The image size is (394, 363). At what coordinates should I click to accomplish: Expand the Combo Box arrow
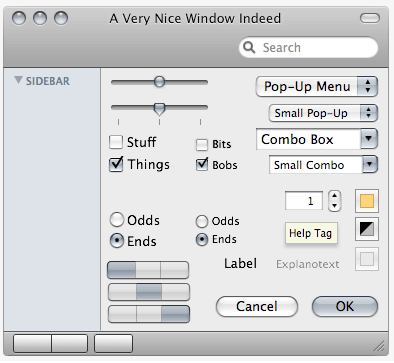(x=369, y=139)
